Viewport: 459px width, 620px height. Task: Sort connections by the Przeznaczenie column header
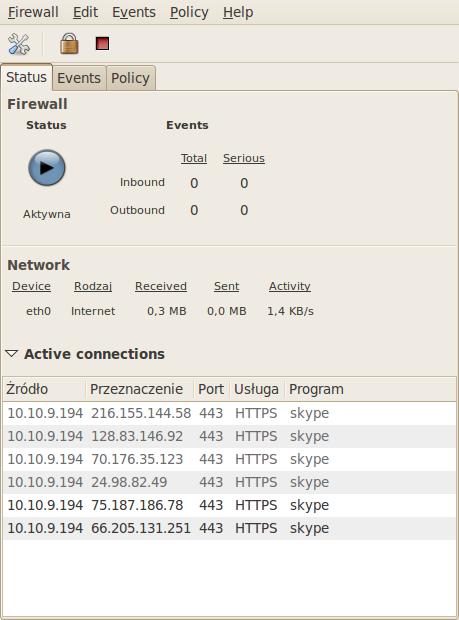point(139,389)
